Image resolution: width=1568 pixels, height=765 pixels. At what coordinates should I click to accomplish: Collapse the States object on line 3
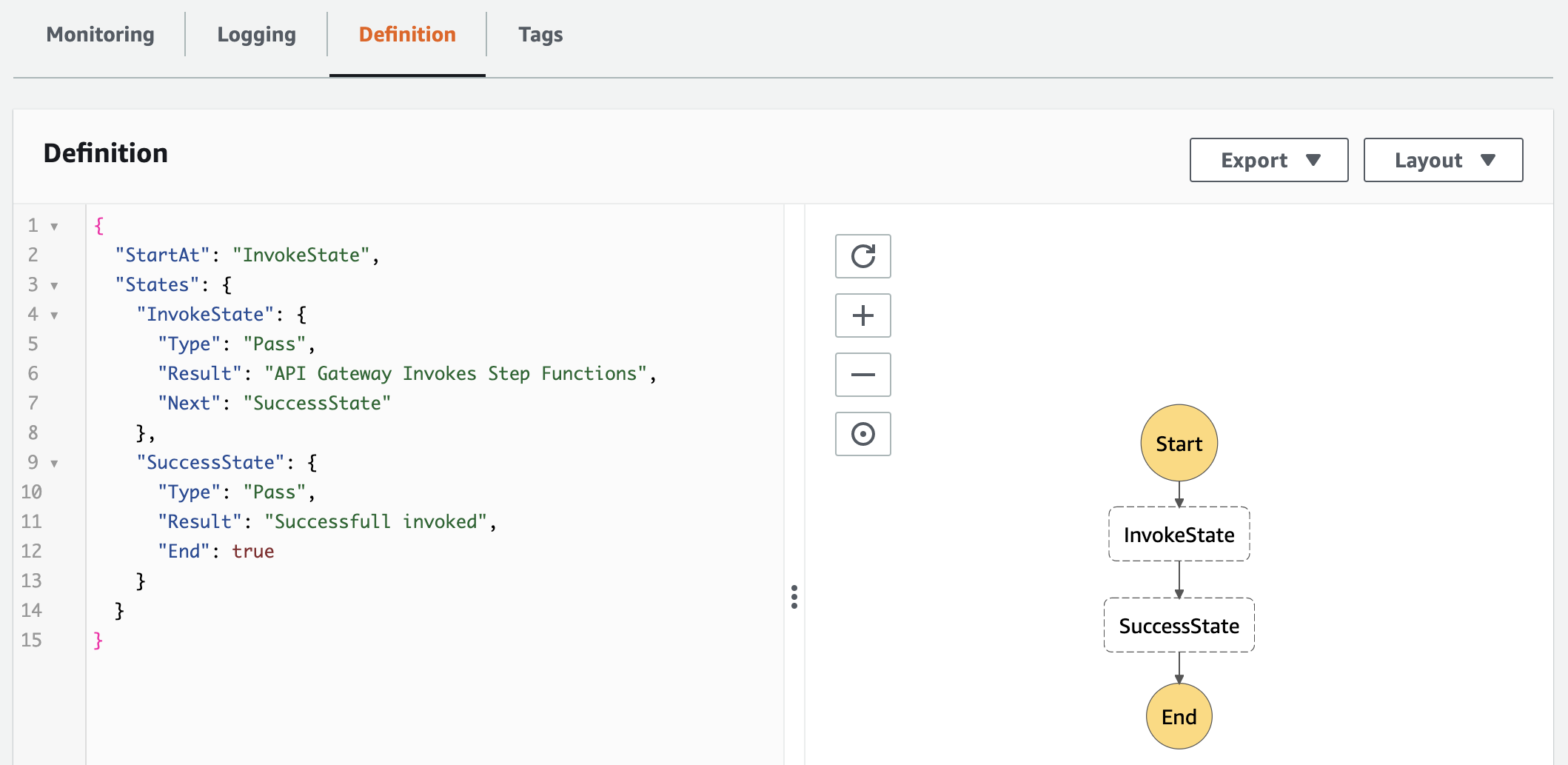(x=53, y=284)
